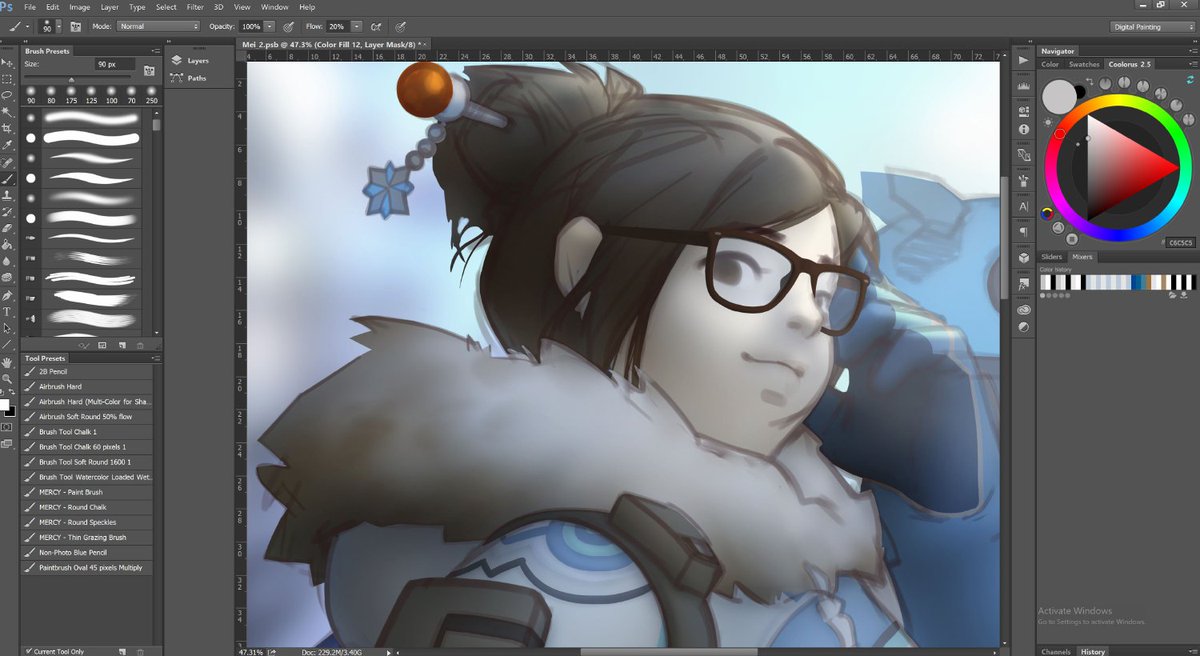Select the Zoom tool

7,379
